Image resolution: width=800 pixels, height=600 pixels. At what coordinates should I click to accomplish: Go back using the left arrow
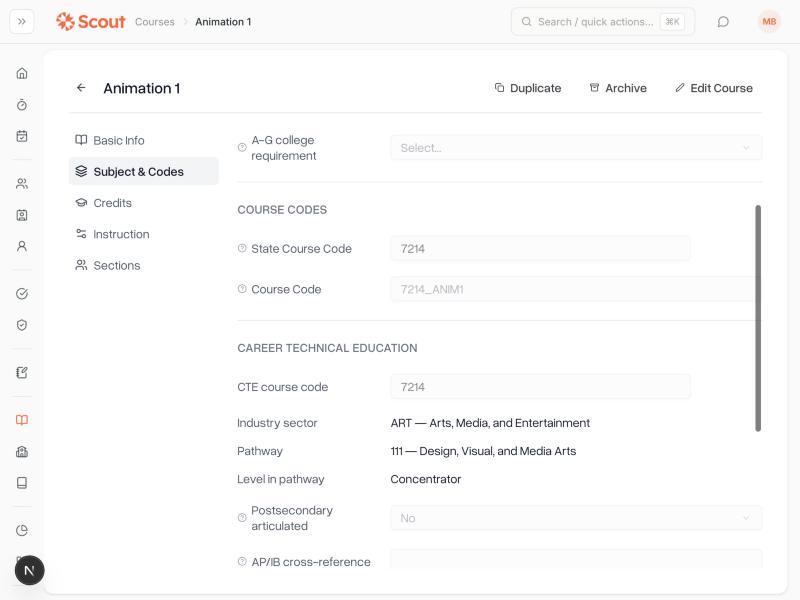[81, 88]
